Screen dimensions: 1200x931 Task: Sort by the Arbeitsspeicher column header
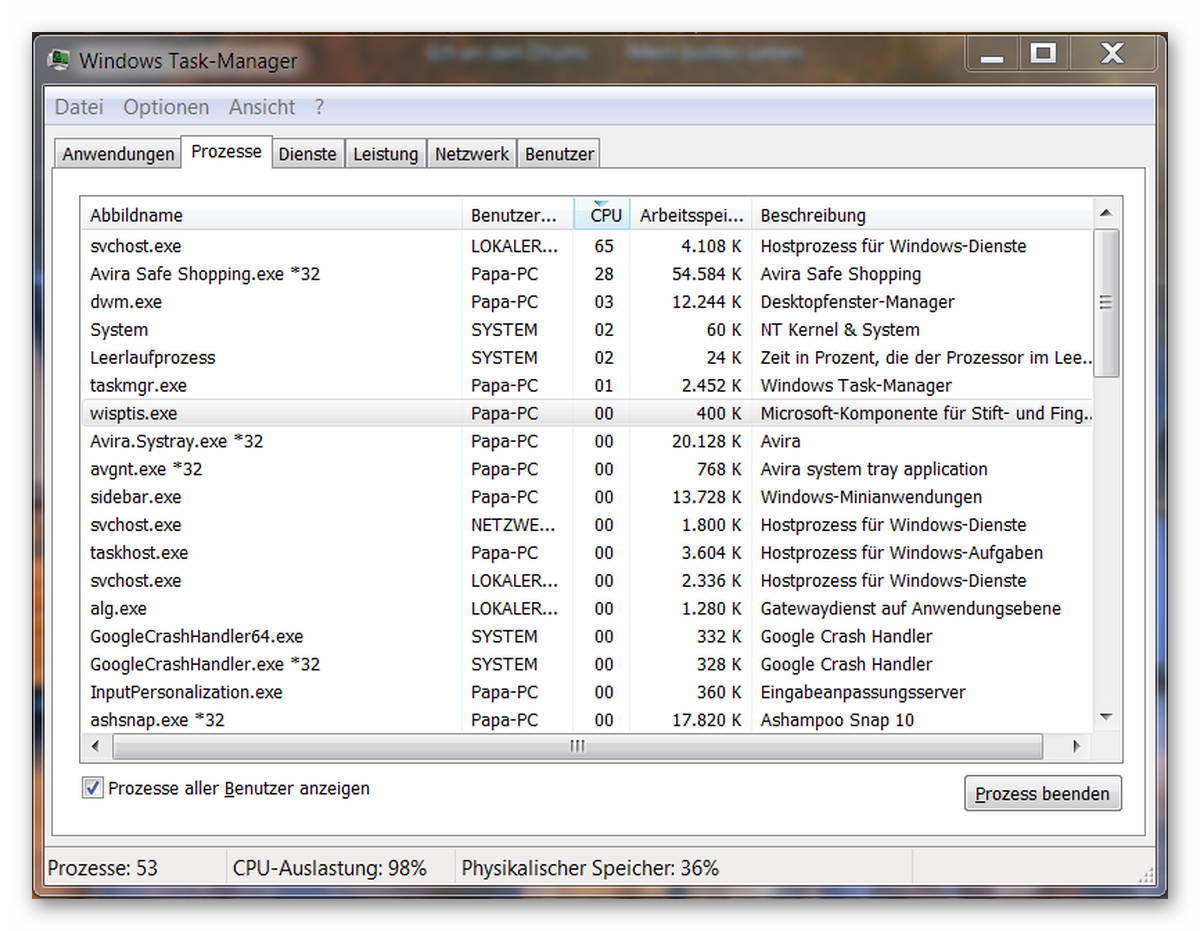click(x=691, y=215)
